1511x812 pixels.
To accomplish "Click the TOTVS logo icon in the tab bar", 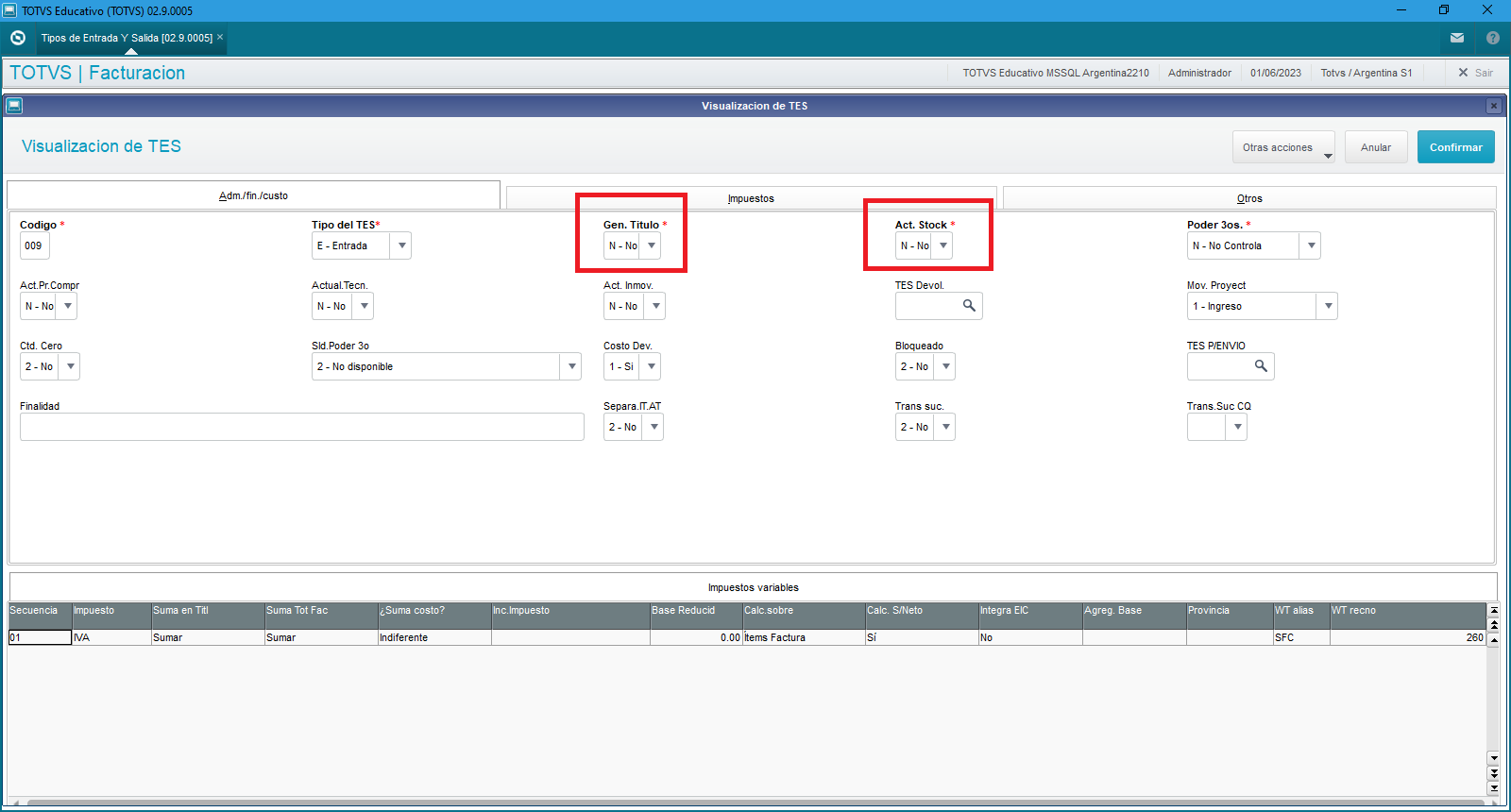I will point(18,38).
